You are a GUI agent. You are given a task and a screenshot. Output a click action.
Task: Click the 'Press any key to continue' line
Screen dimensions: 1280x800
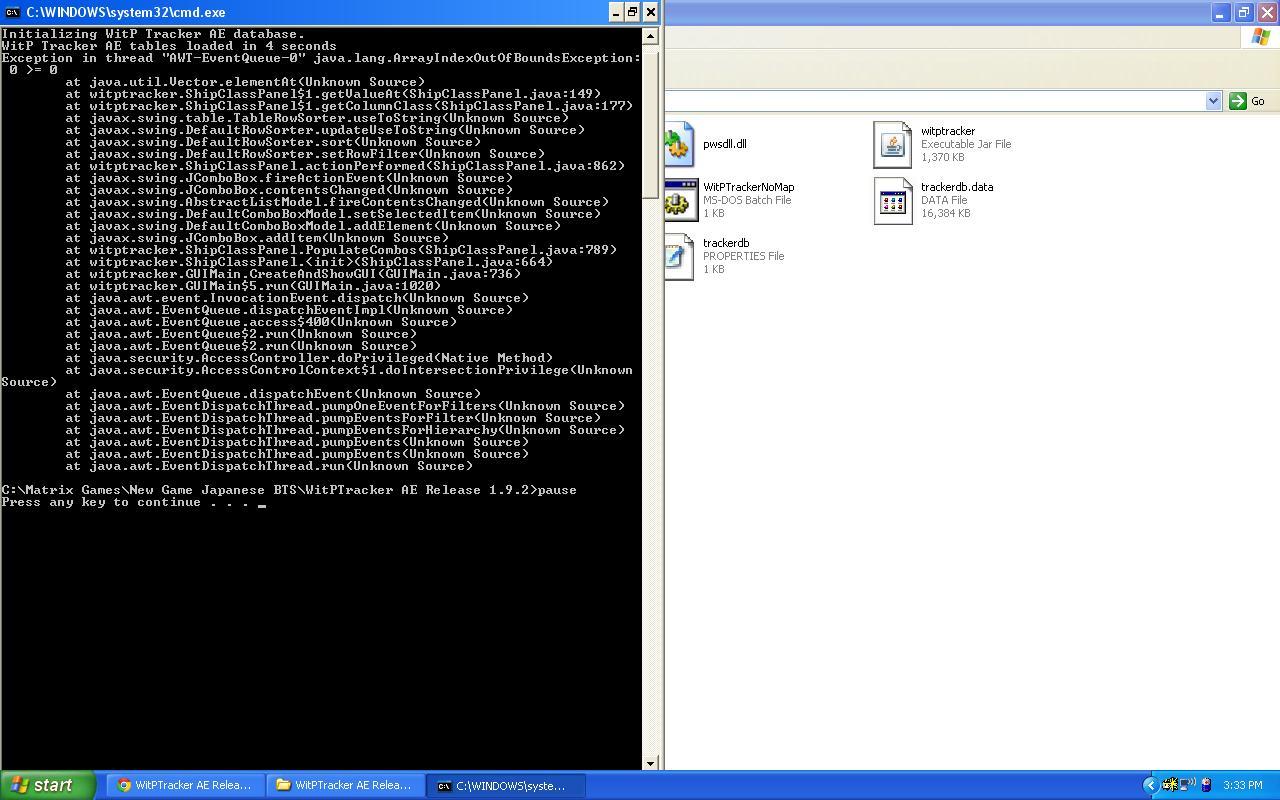[134, 502]
